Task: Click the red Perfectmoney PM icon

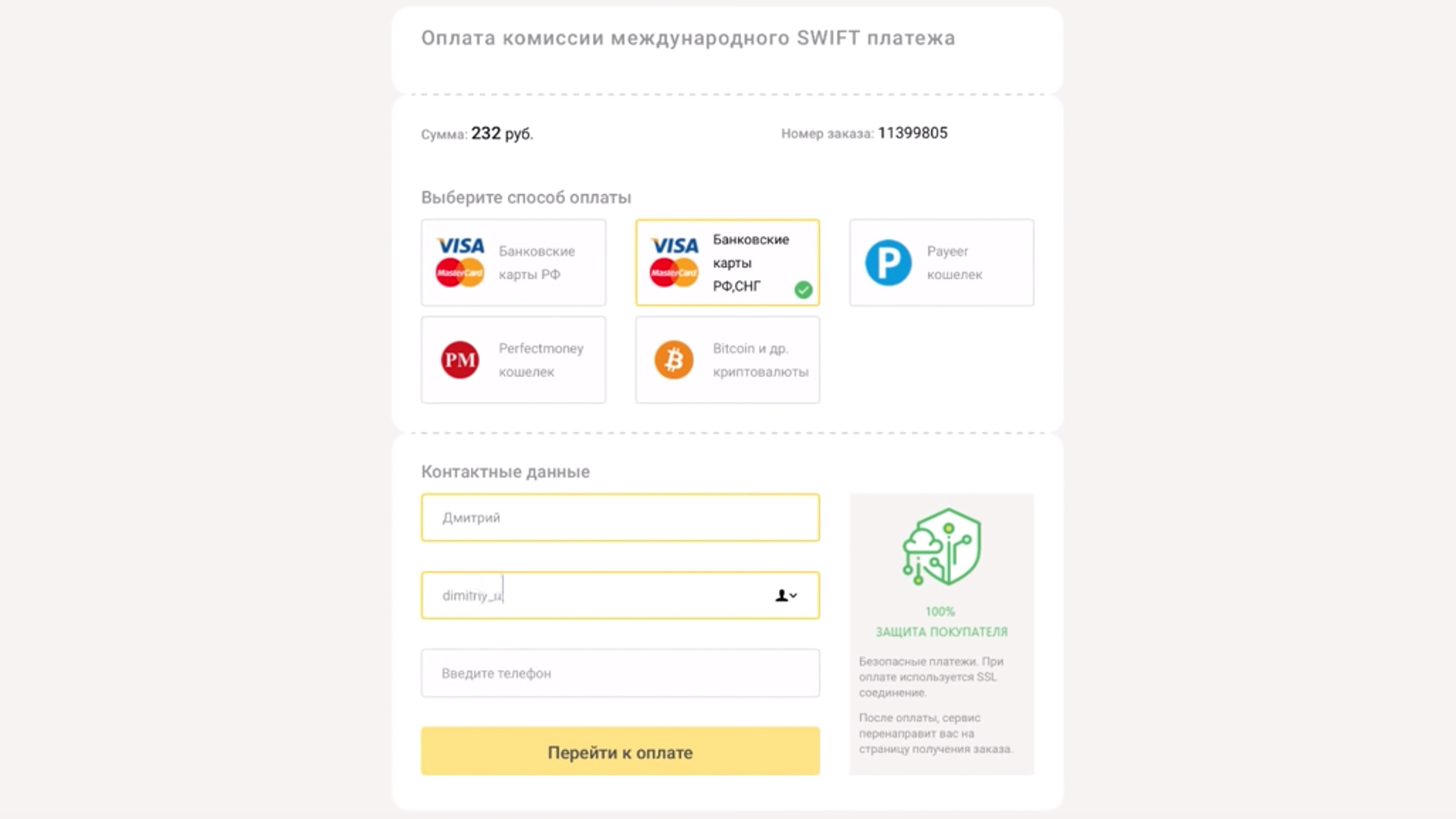Action: [x=460, y=359]
